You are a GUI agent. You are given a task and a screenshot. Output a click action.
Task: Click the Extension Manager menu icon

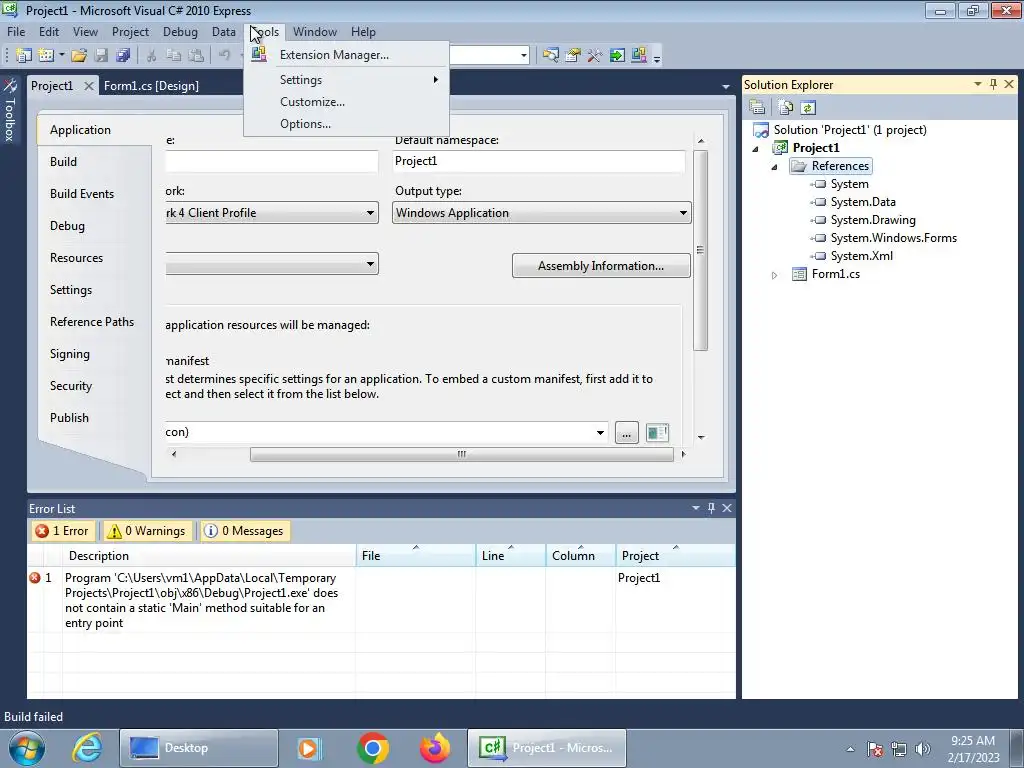(259, 54)
